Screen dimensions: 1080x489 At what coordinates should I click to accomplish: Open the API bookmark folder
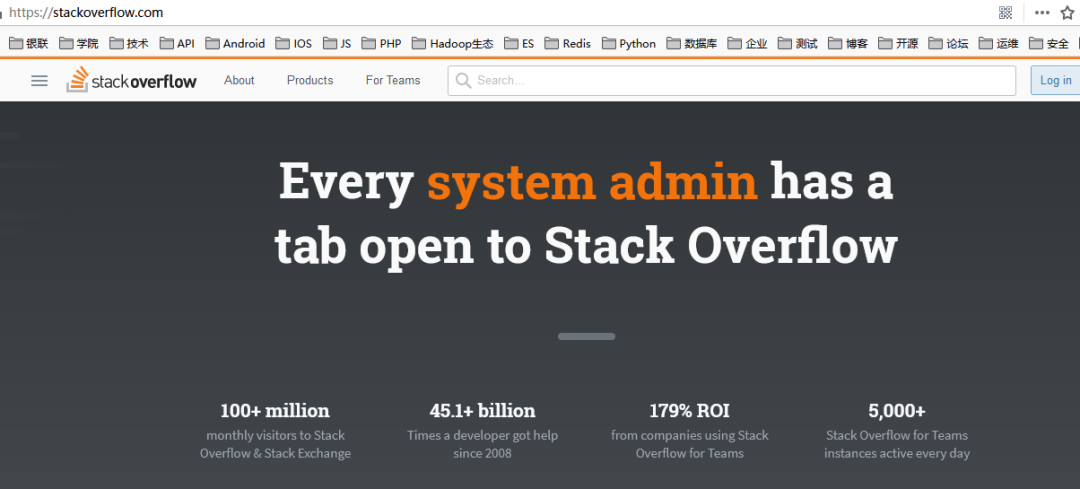click(x=177, y=43)
